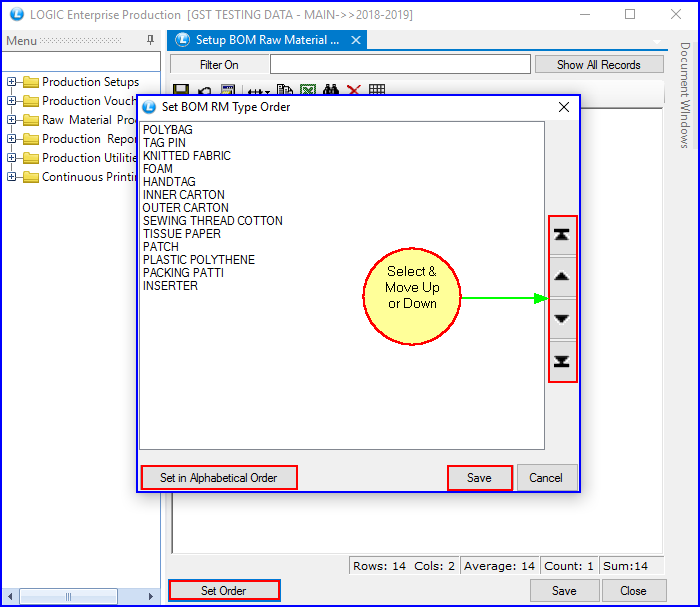Click the menu panel scrollbar right arrow
The height and width of the screenshot is (607, 700).
coord(151,596)
